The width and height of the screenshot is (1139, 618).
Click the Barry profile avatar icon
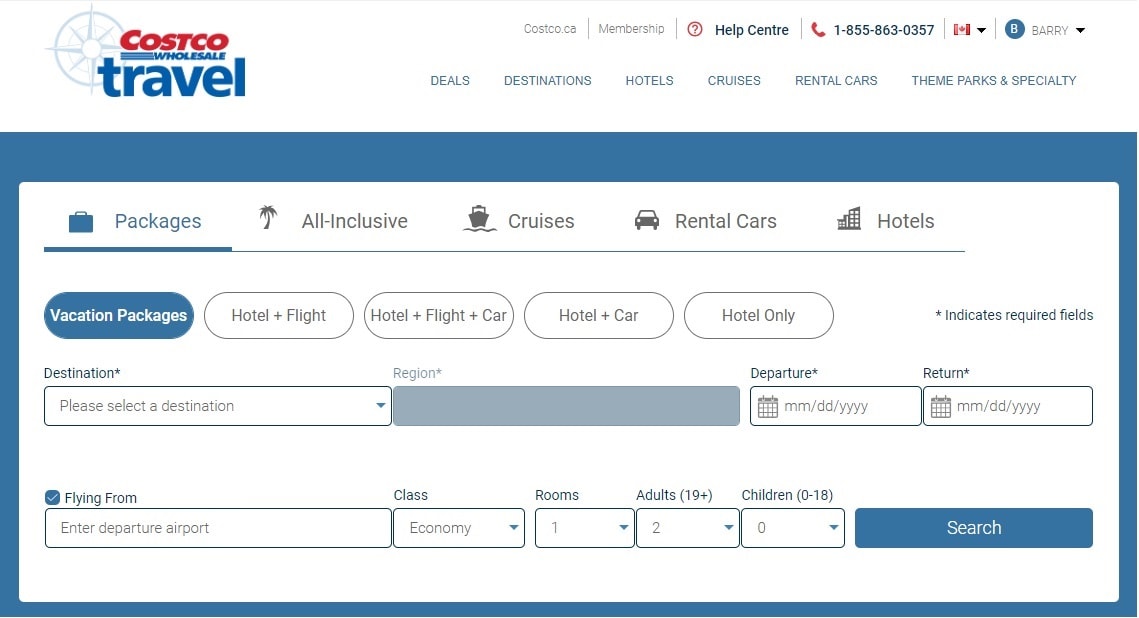pyautogui.click(x=1014, y=30)
